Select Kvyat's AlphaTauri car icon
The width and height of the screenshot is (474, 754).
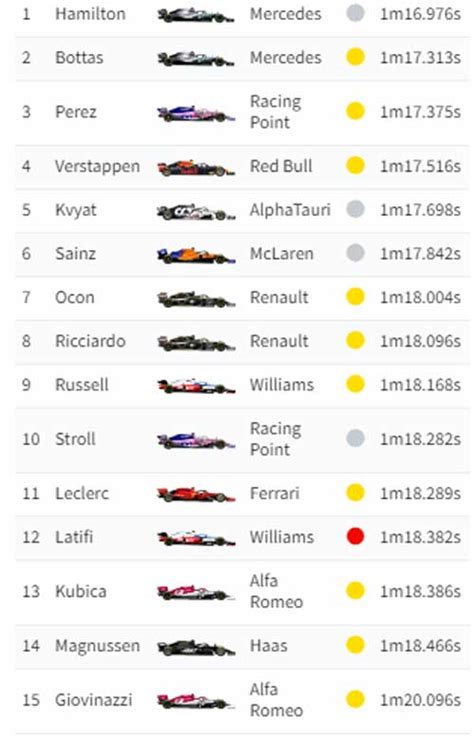point(196,211)
